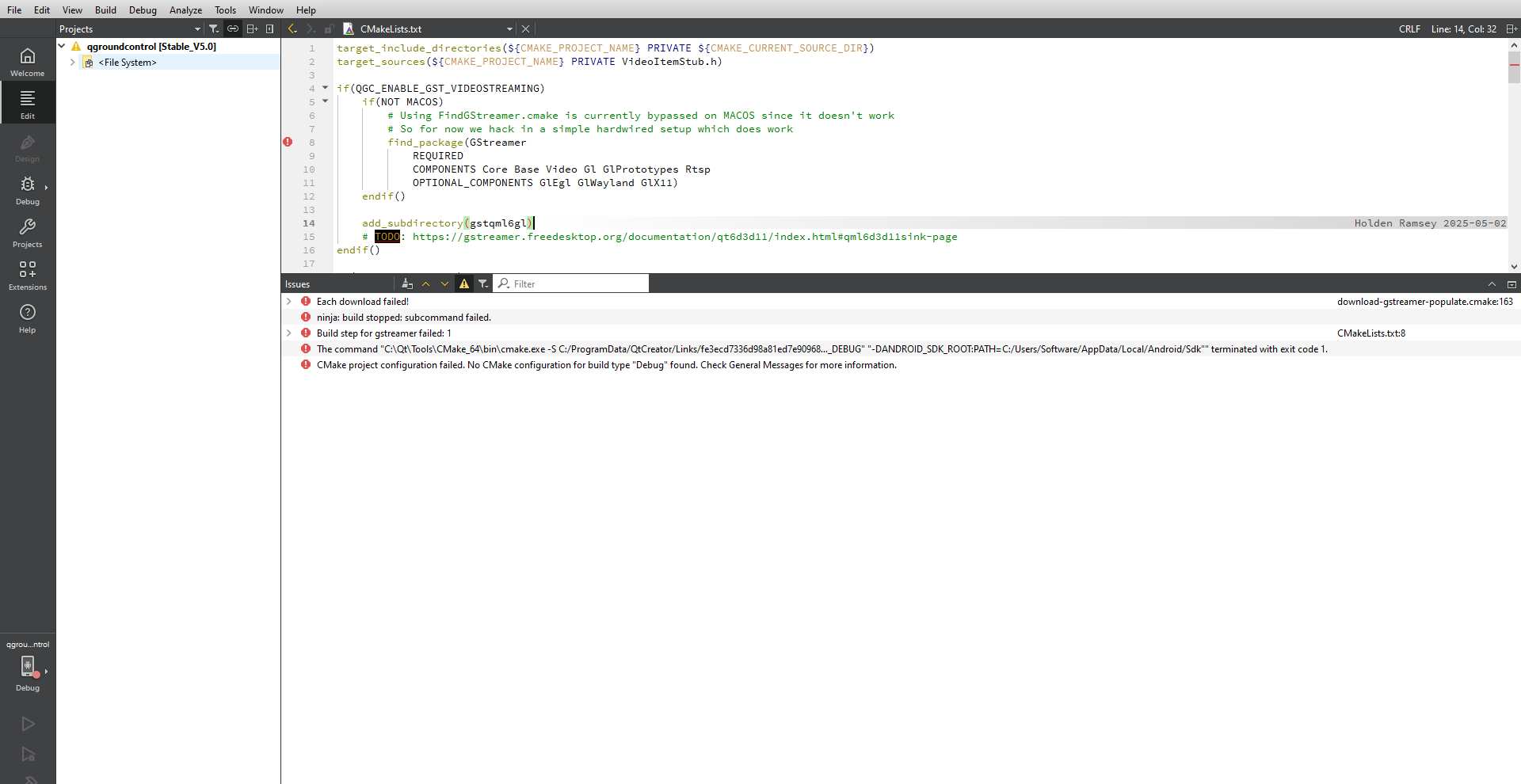The width and height of the screenshot is (1521, 784).
Task: Open the download-gstreamer-populate.cmake:163 location
Action: [x=1424, y=302]
